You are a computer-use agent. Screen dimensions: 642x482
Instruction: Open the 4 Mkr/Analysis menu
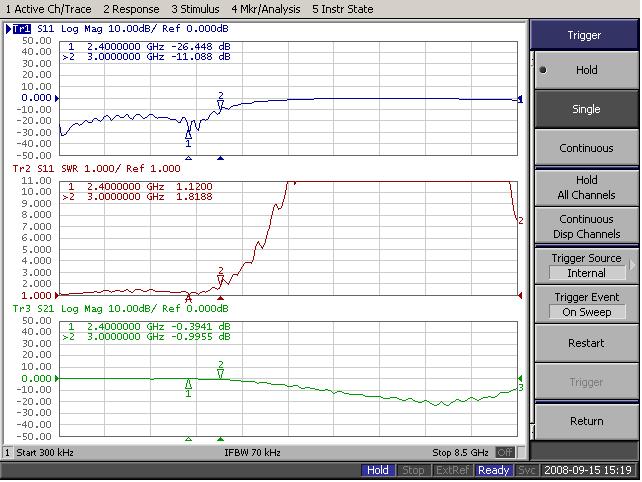265,9
